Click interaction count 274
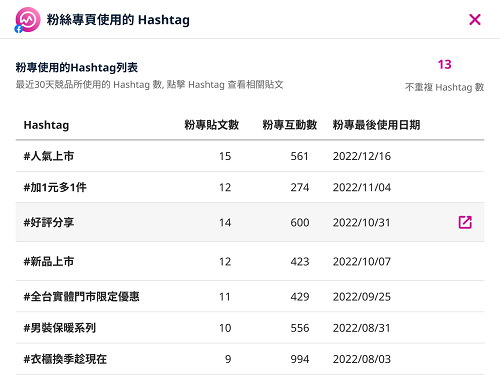 coord(300,187)
